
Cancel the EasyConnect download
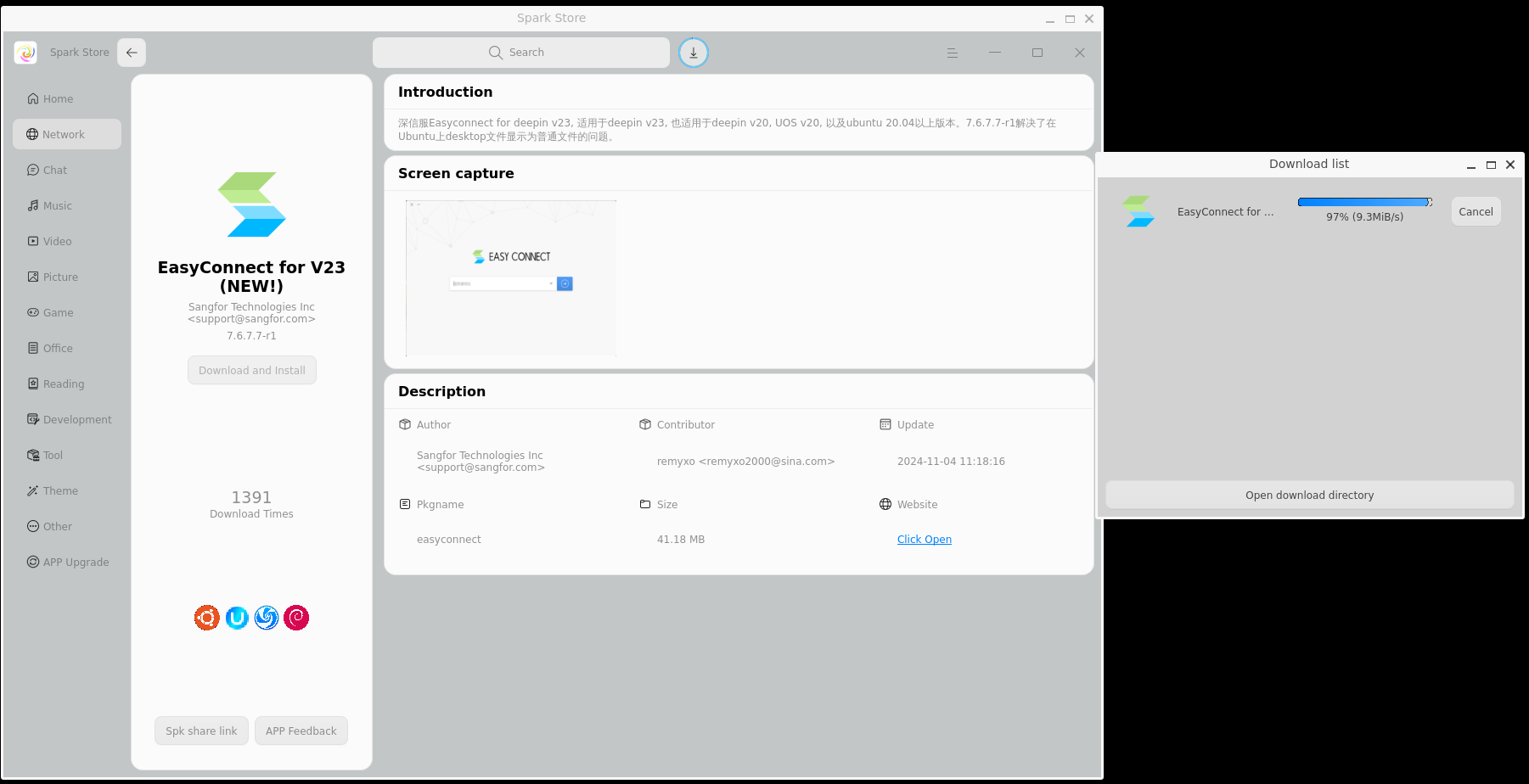1476,211
